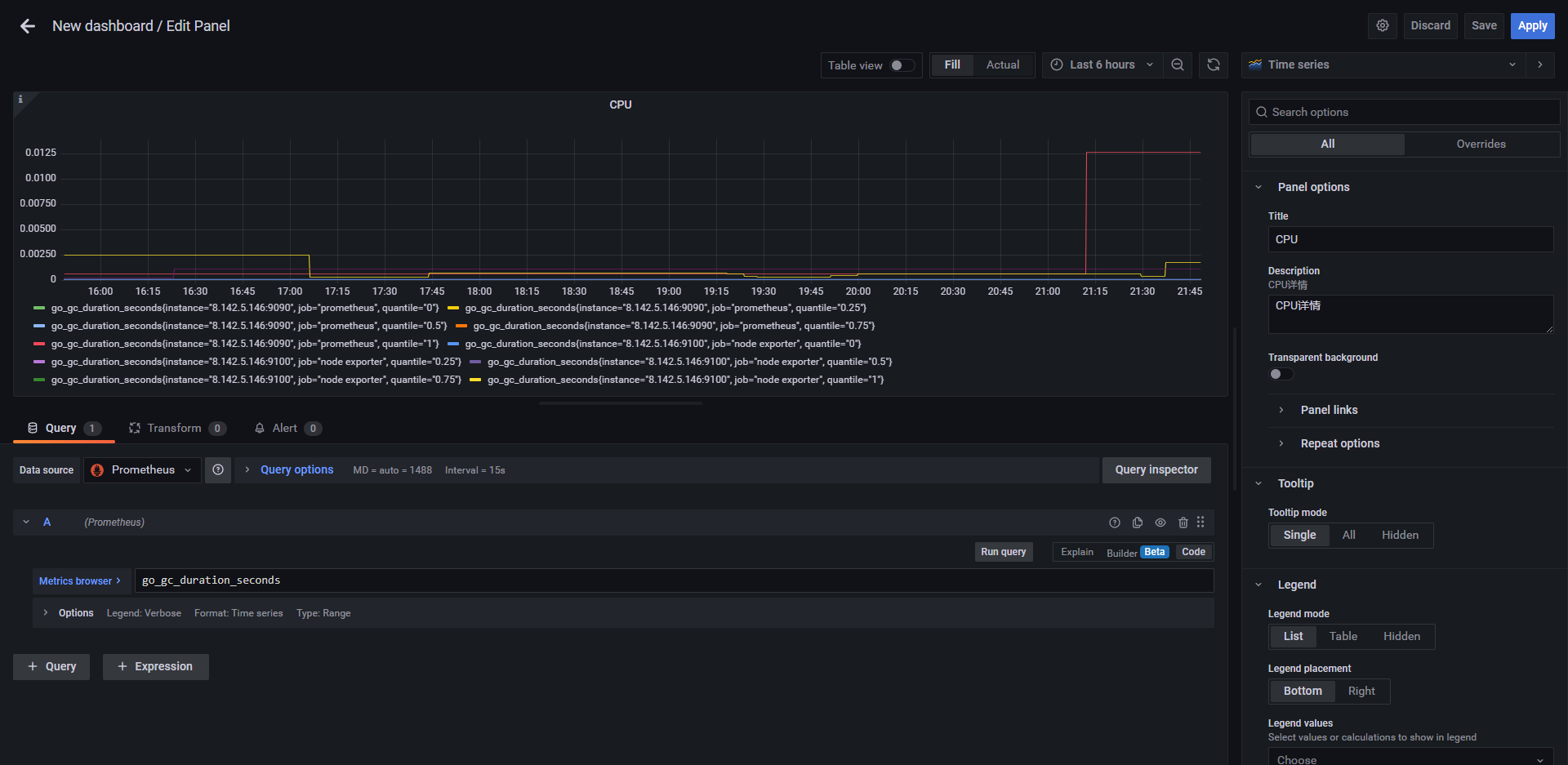Refresh dashboard with the refresh icon

[1214, 65]
